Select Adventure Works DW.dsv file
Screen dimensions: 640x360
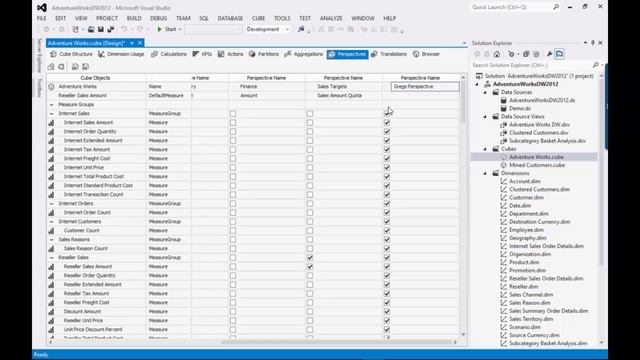[x=539, y=125]
